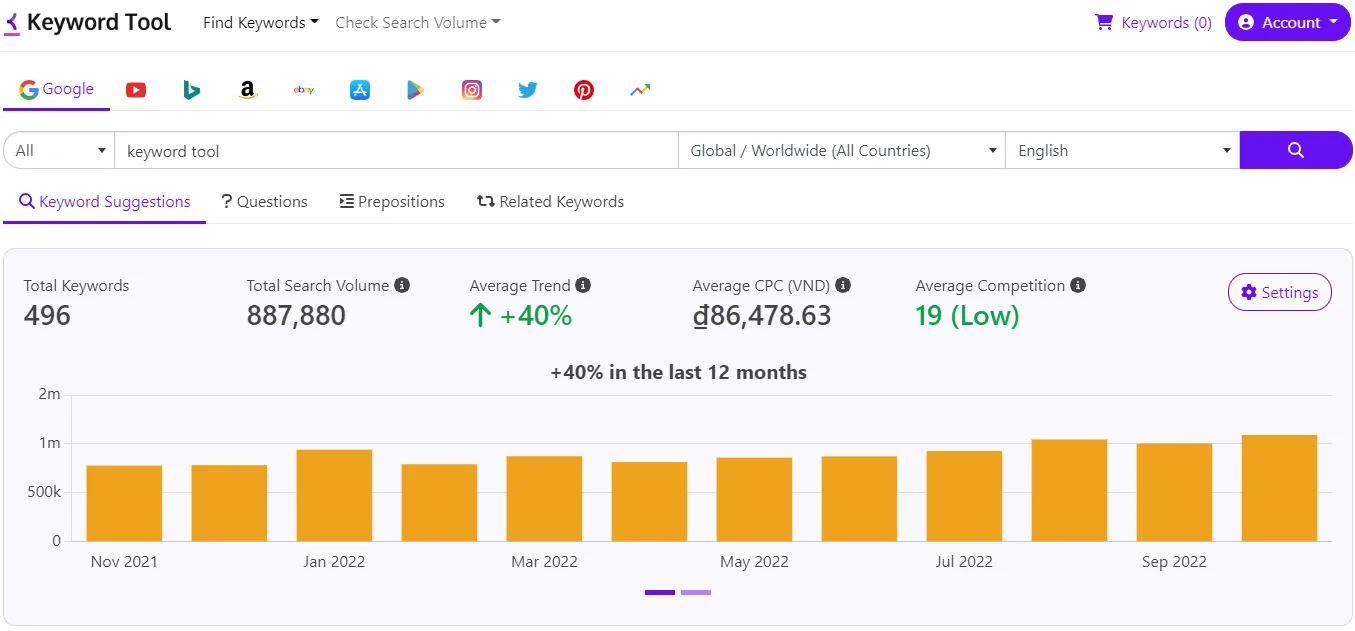Image resolution: width=1355 pixels, height=631 pixels.
Task: Select the Amazon platform icon
Action: click(x=247, y=89)
